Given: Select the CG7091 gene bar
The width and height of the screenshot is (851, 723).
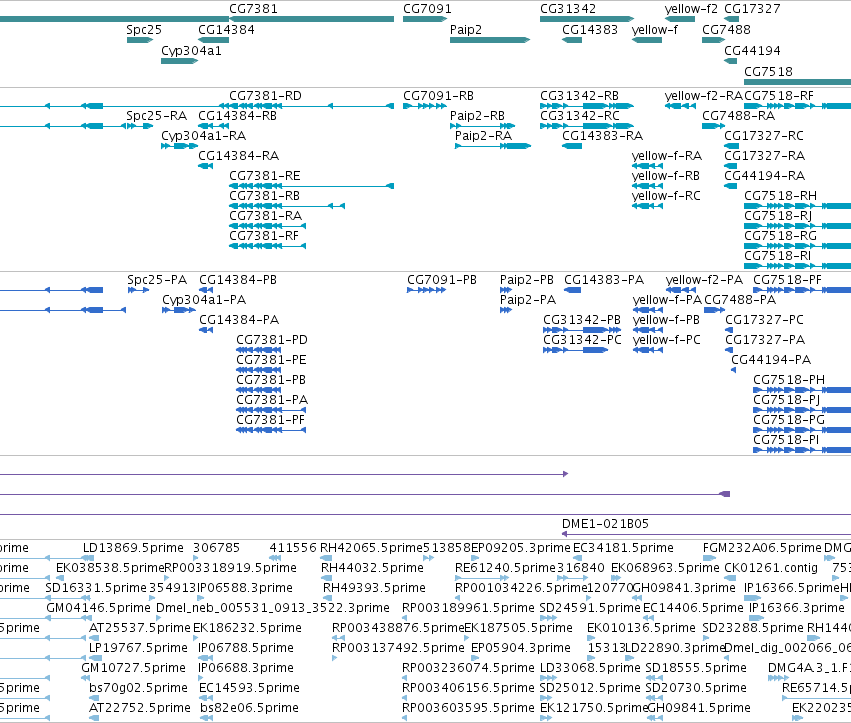Looking at the screenshot, I should click(425, 19).
